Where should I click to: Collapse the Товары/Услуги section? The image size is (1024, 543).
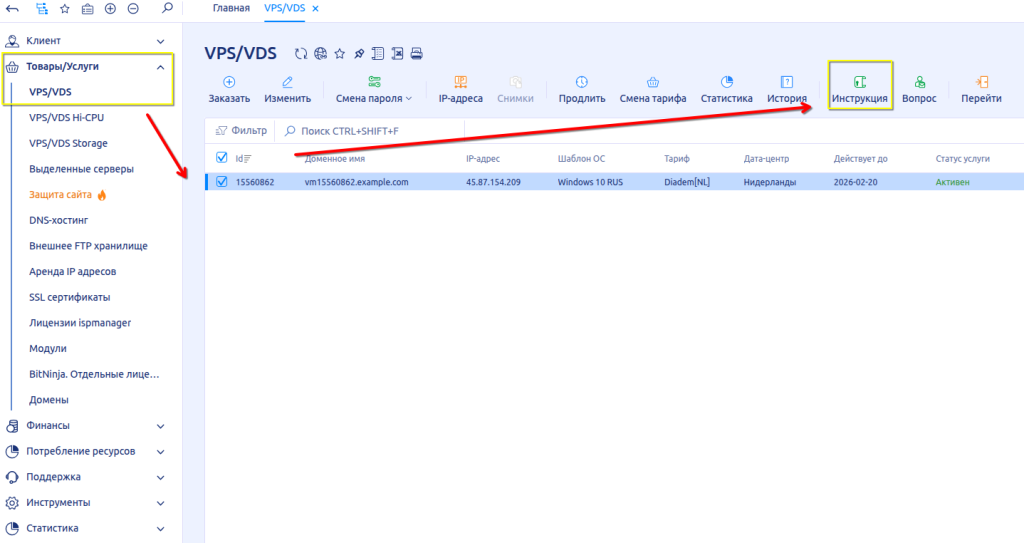pos(161,67)
